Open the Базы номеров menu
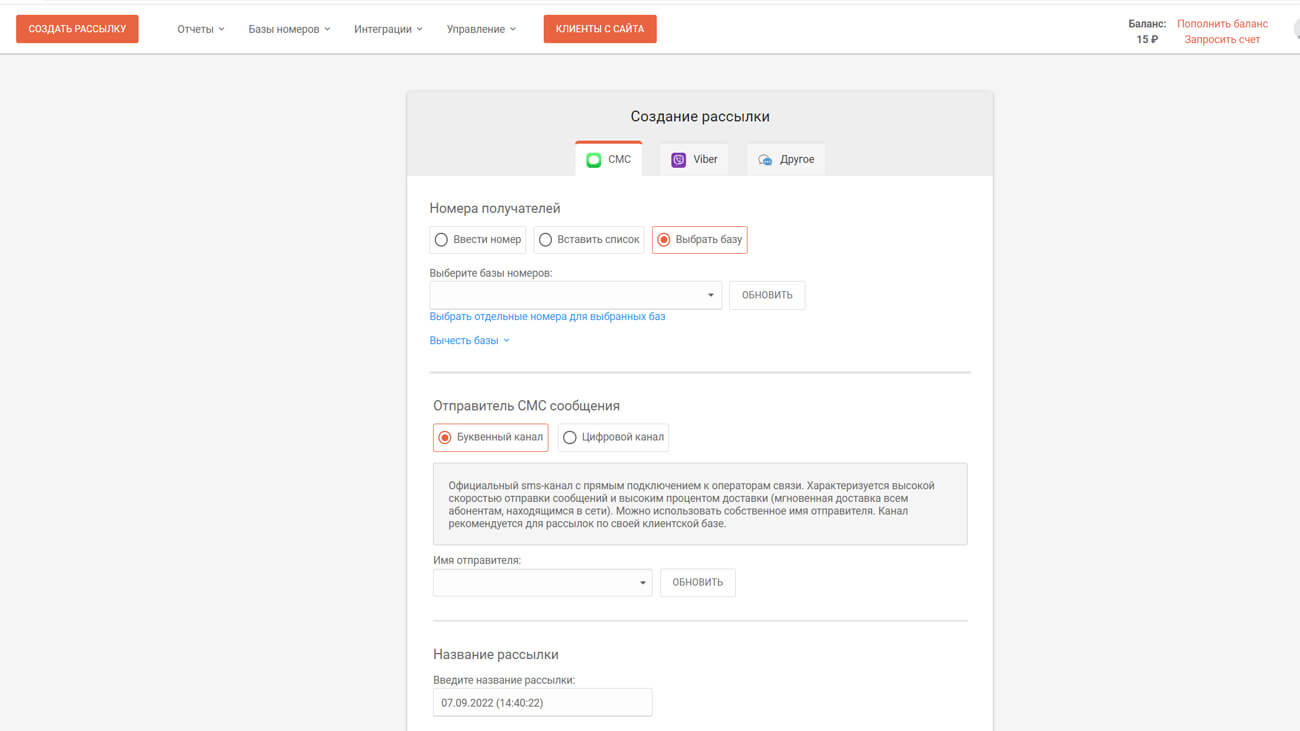Image resolution: width=1300 pixels, height=731 pixels. (x=289, y=29)
